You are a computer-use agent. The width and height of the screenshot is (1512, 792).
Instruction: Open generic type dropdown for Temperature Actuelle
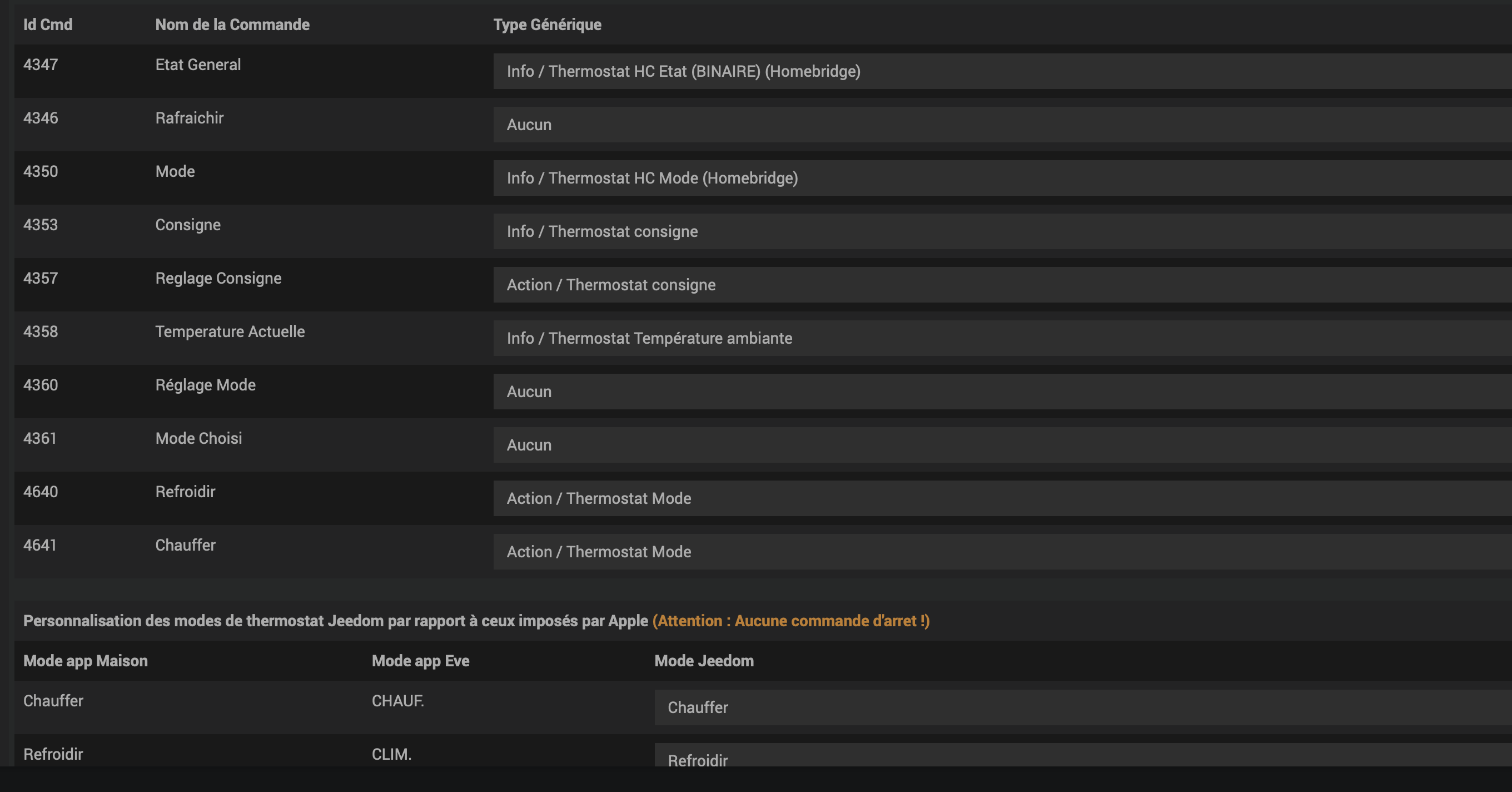click(1002, 338)
